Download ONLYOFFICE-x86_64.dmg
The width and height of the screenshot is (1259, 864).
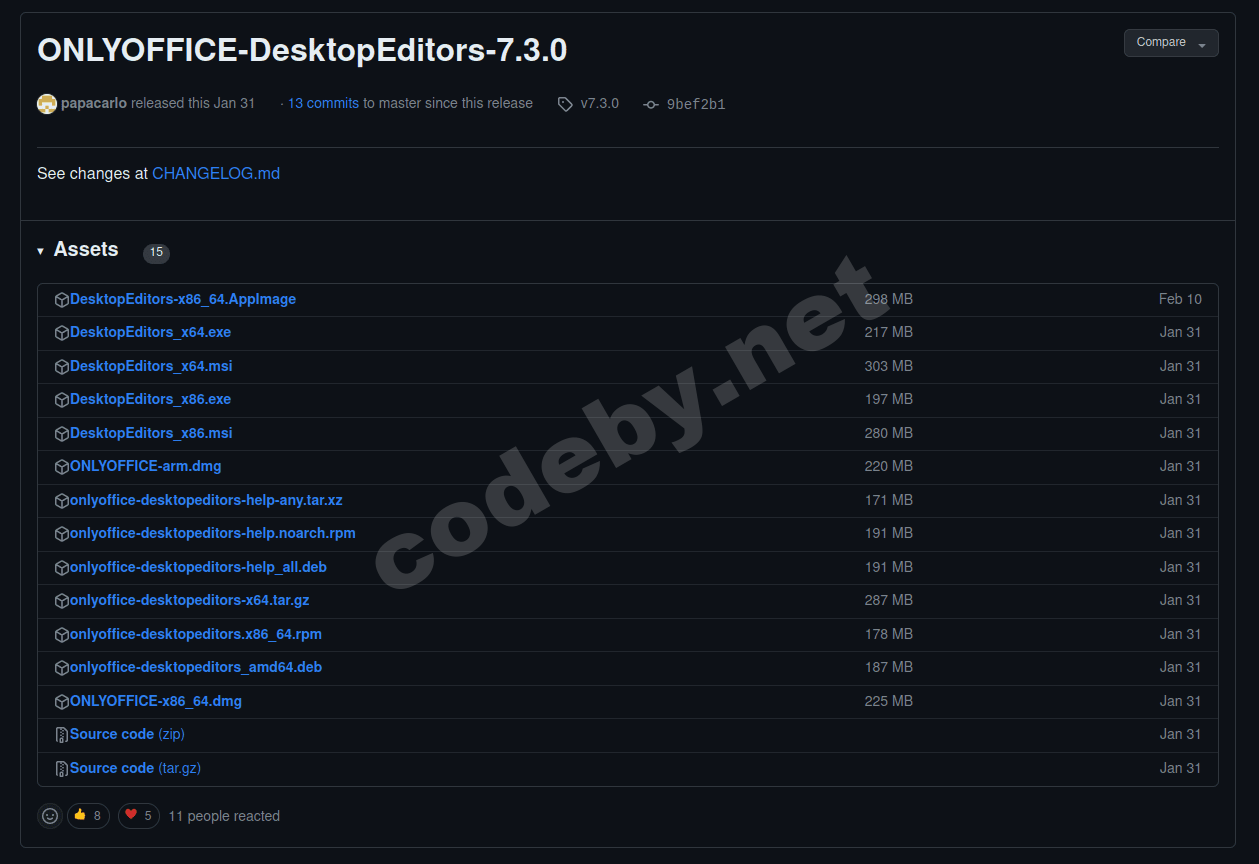(x=156, y=701)
